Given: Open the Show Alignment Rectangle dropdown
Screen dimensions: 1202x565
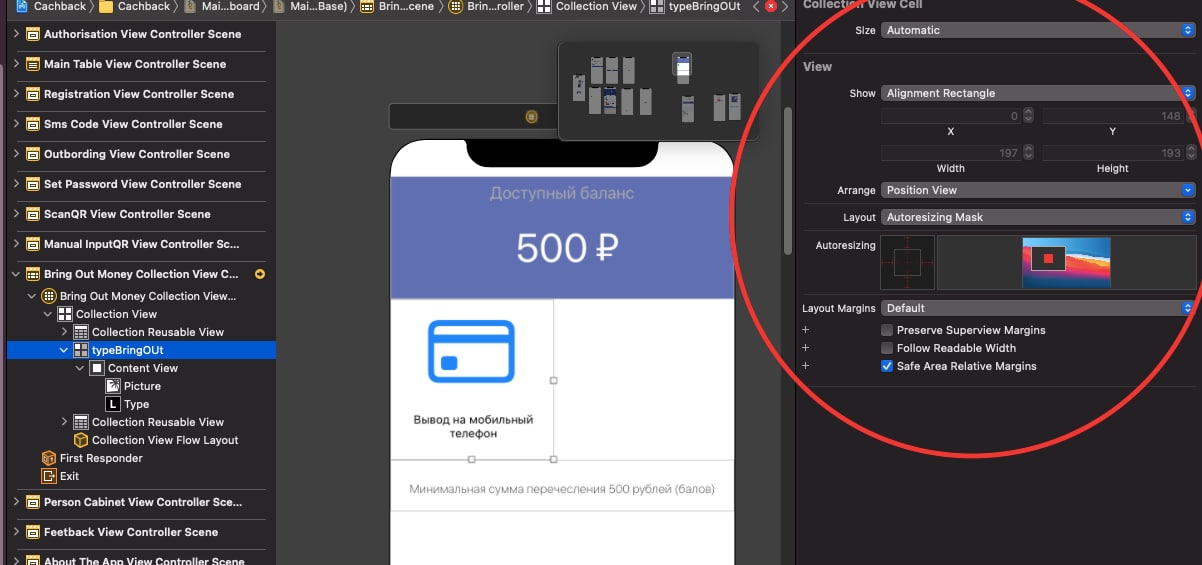Looking at the screenshot, I should [1038, 93].
